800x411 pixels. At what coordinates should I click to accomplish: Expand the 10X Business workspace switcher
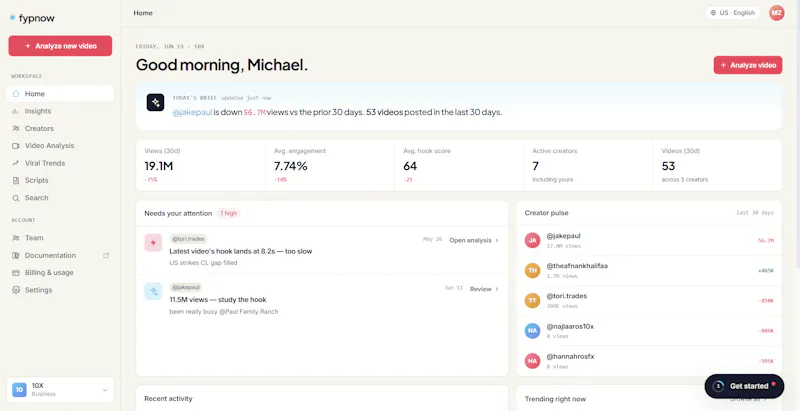tap(60, 390)
